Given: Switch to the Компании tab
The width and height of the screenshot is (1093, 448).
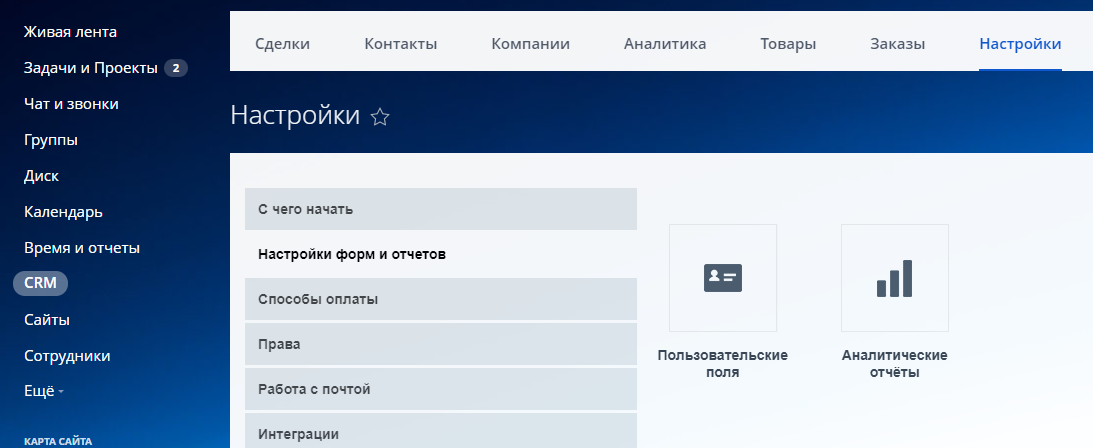Looking at the screenshot, I should pos(530,44).
